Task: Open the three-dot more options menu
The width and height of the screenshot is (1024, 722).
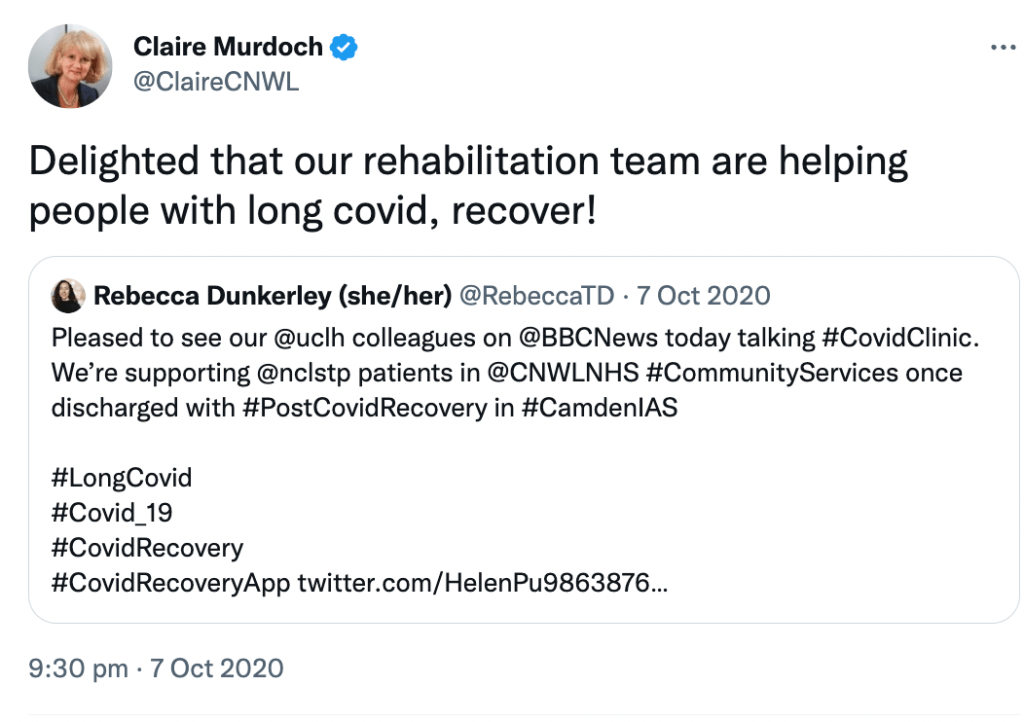Action: (x=1001, y=48)
